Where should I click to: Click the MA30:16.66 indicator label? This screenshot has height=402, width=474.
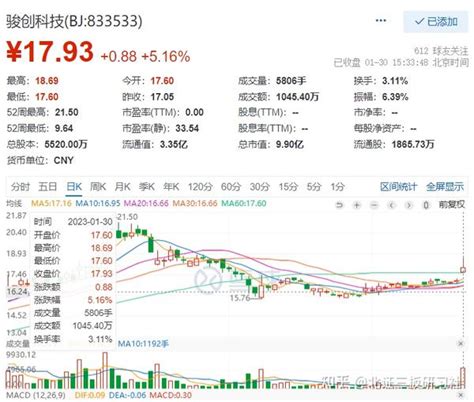tap(195, 203)
